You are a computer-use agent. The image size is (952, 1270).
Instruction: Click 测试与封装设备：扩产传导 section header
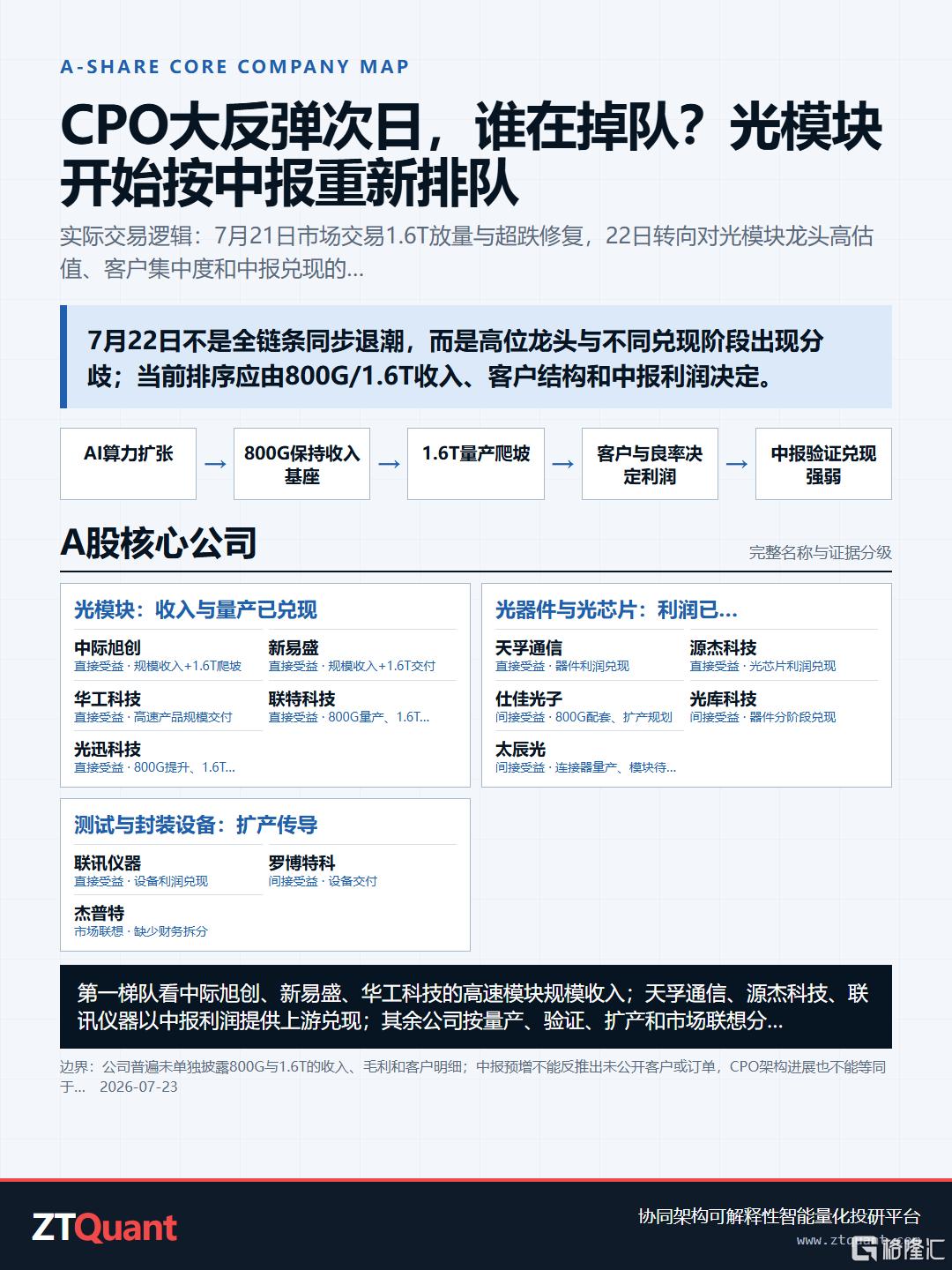coord(196,825)
